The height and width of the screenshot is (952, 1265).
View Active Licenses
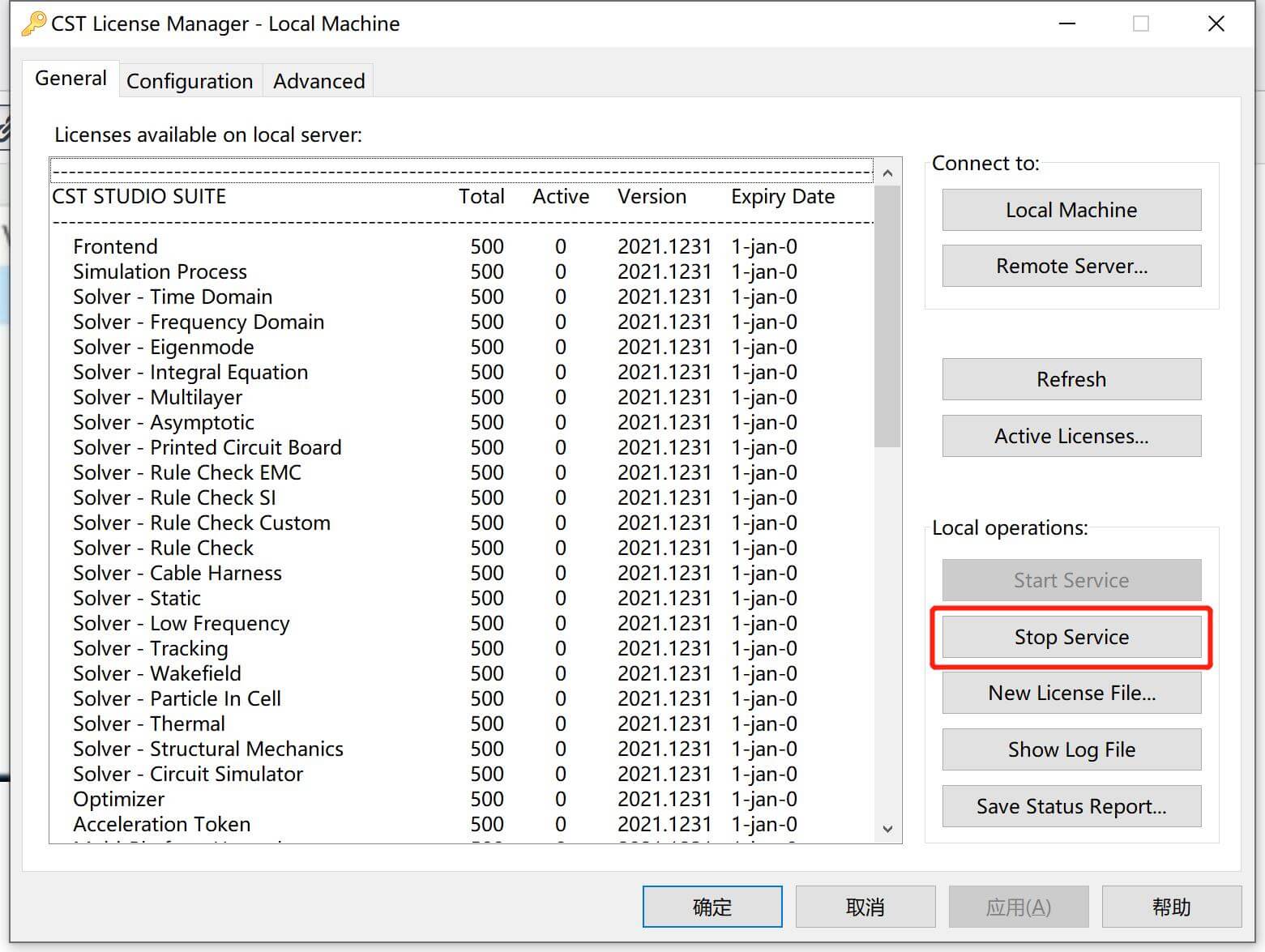point(1071,436)
